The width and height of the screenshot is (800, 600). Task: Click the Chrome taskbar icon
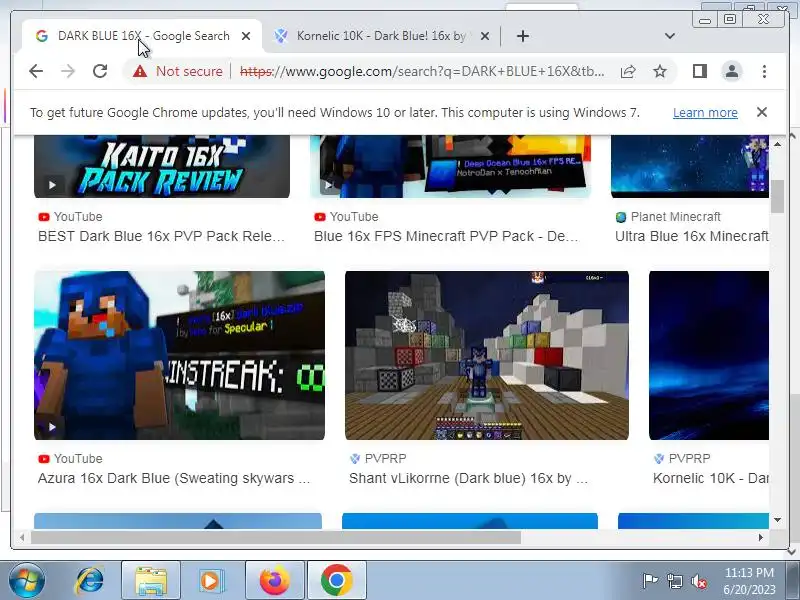337,581
